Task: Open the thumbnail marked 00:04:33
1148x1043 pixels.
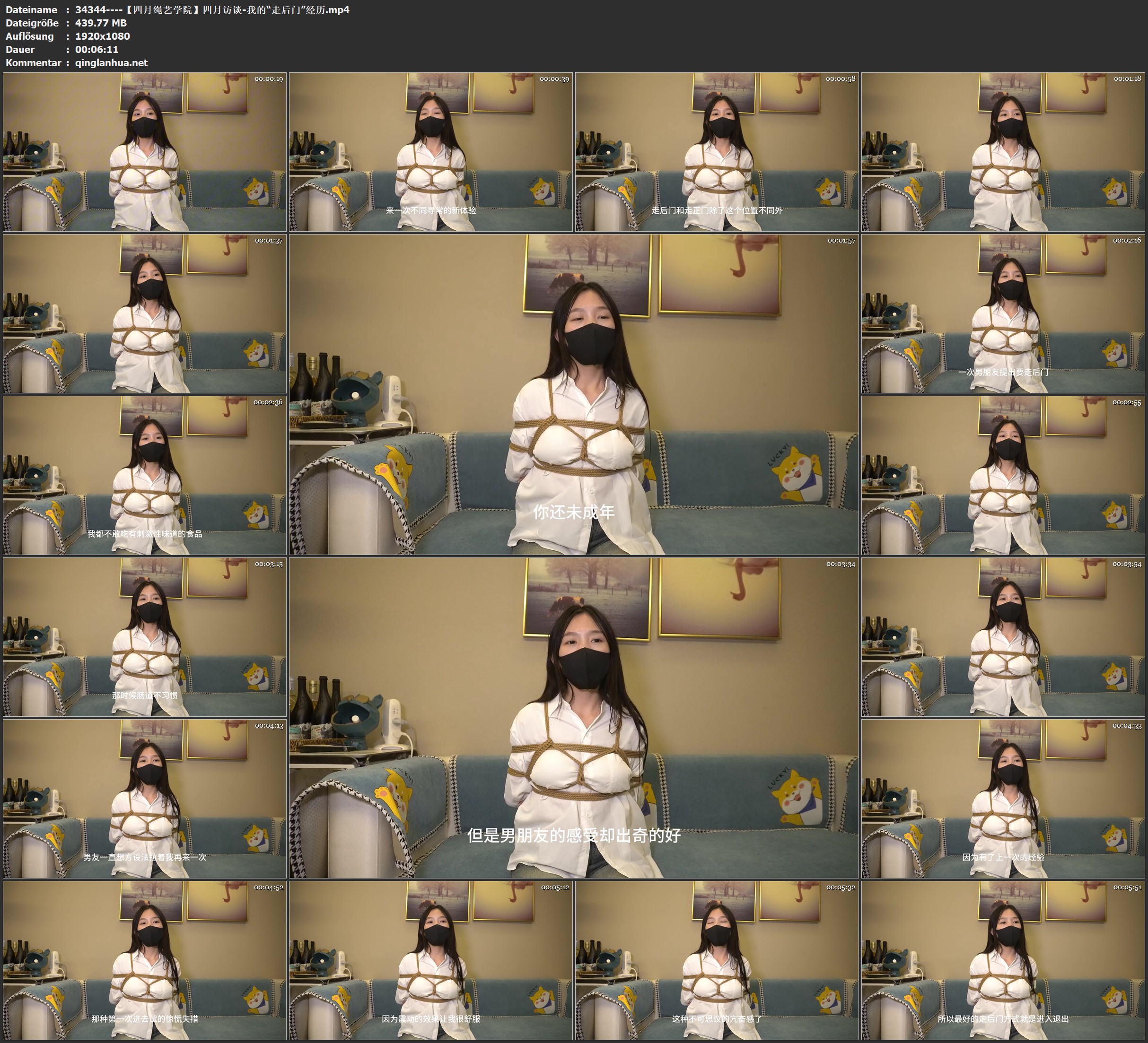Action: (x=1003, y=798)
